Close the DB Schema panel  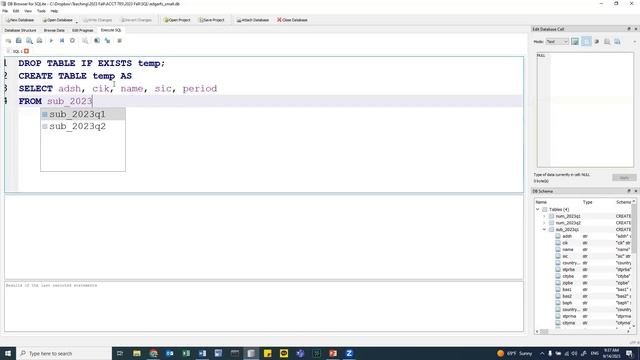[636, 191]
